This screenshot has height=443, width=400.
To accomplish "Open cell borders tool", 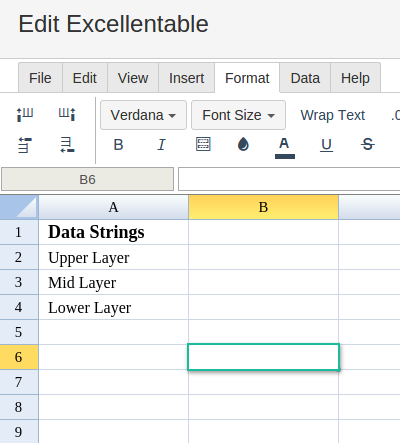I will coord(203,144).
